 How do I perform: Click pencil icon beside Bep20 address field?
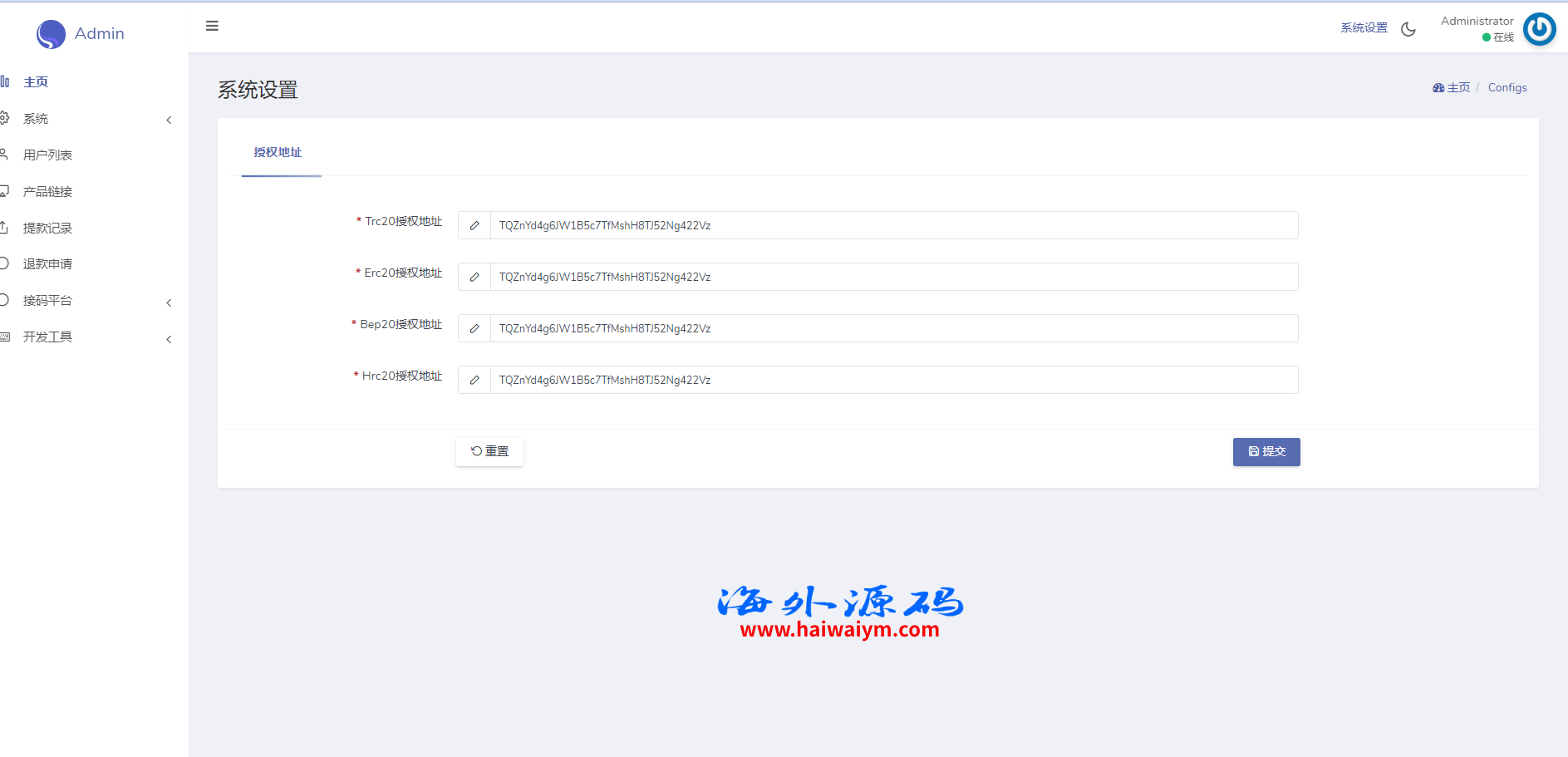474,328
